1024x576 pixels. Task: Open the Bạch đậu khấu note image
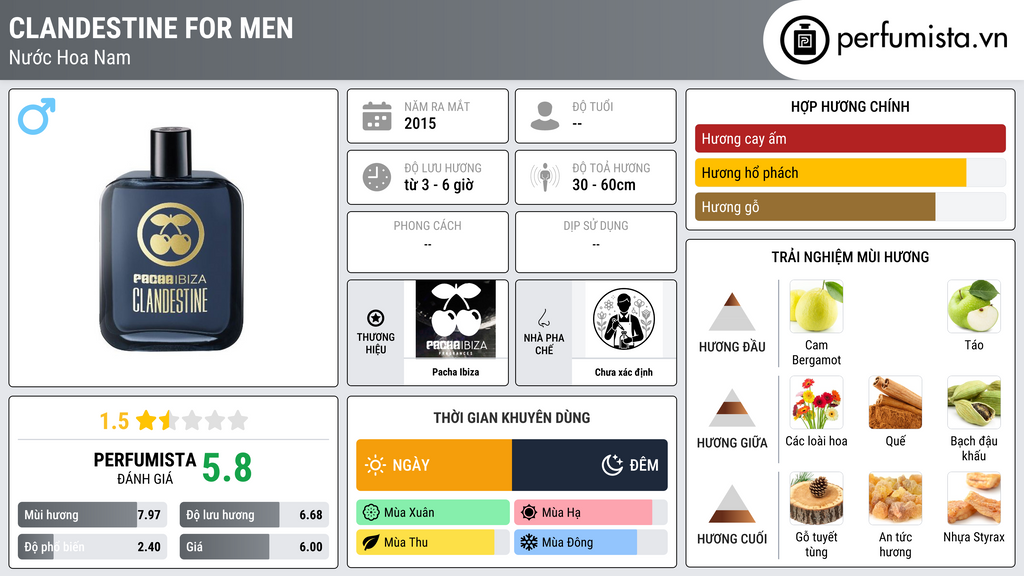(x=974, y=403)
